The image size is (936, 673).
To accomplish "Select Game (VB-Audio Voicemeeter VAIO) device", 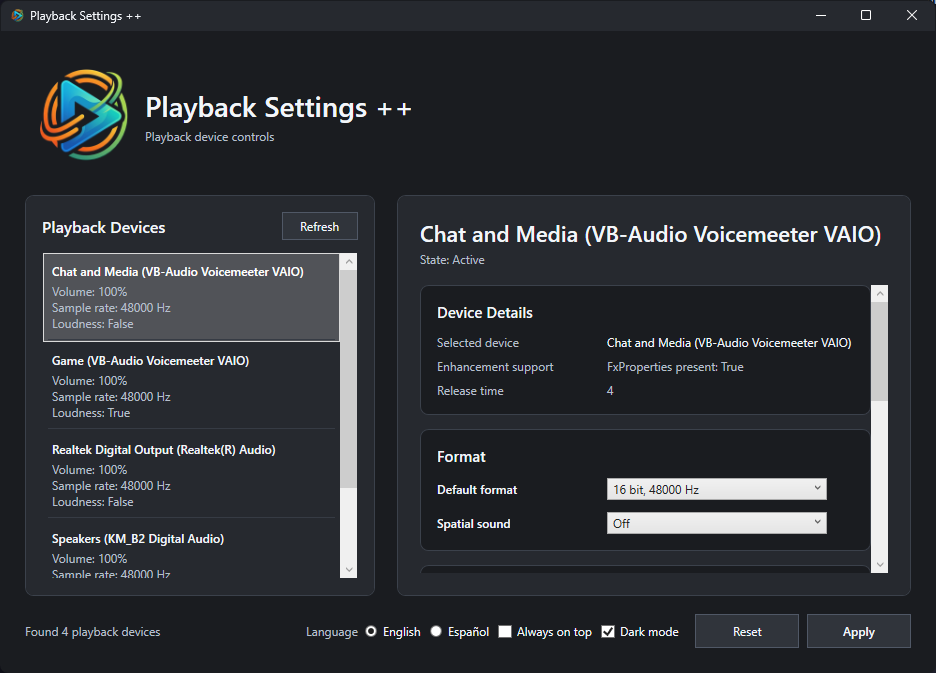I will pyautogui.click(x=191, y=386).
